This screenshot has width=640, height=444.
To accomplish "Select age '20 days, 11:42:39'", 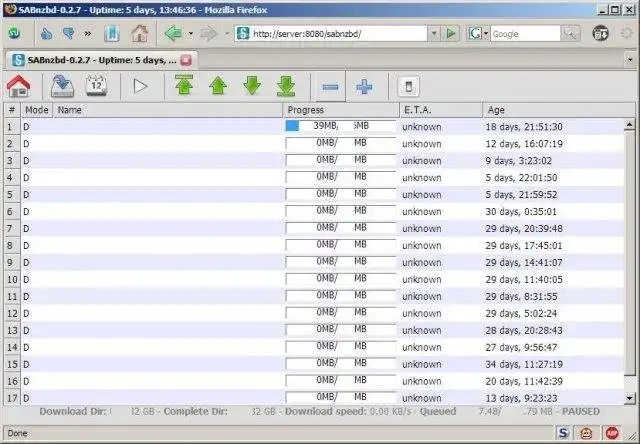I will coord(524,381).
